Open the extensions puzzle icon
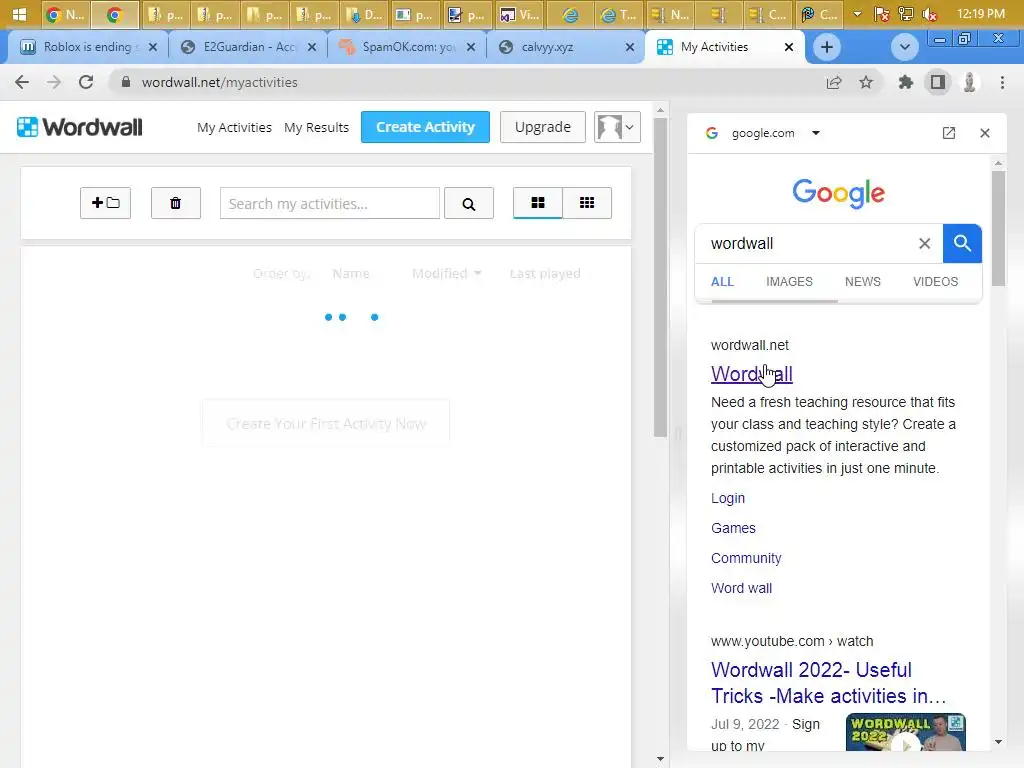1024x768 pixels. (906, 82)
